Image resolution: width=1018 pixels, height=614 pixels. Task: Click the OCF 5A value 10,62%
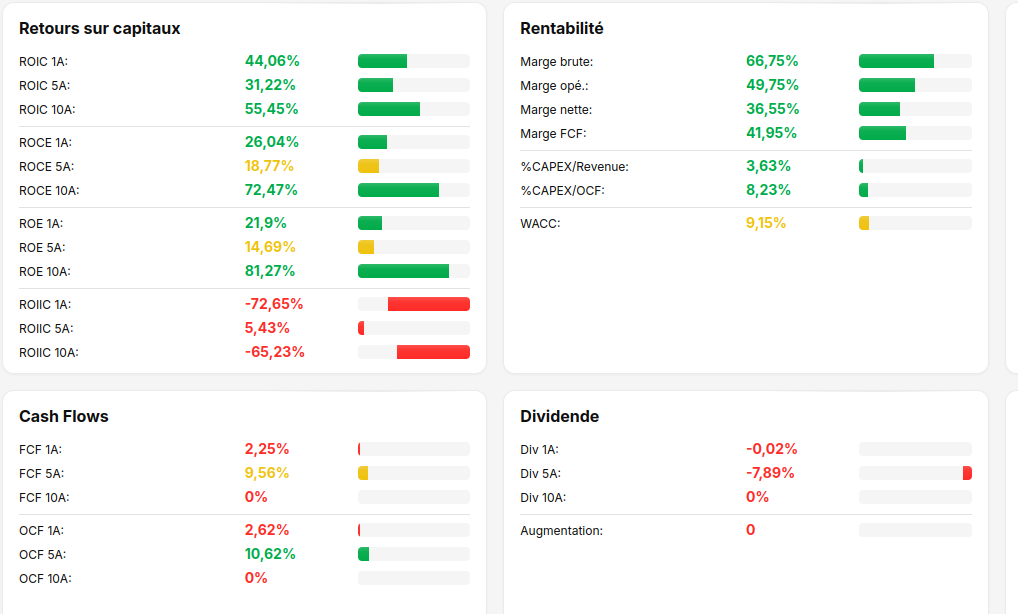click(x=270, y=554)
